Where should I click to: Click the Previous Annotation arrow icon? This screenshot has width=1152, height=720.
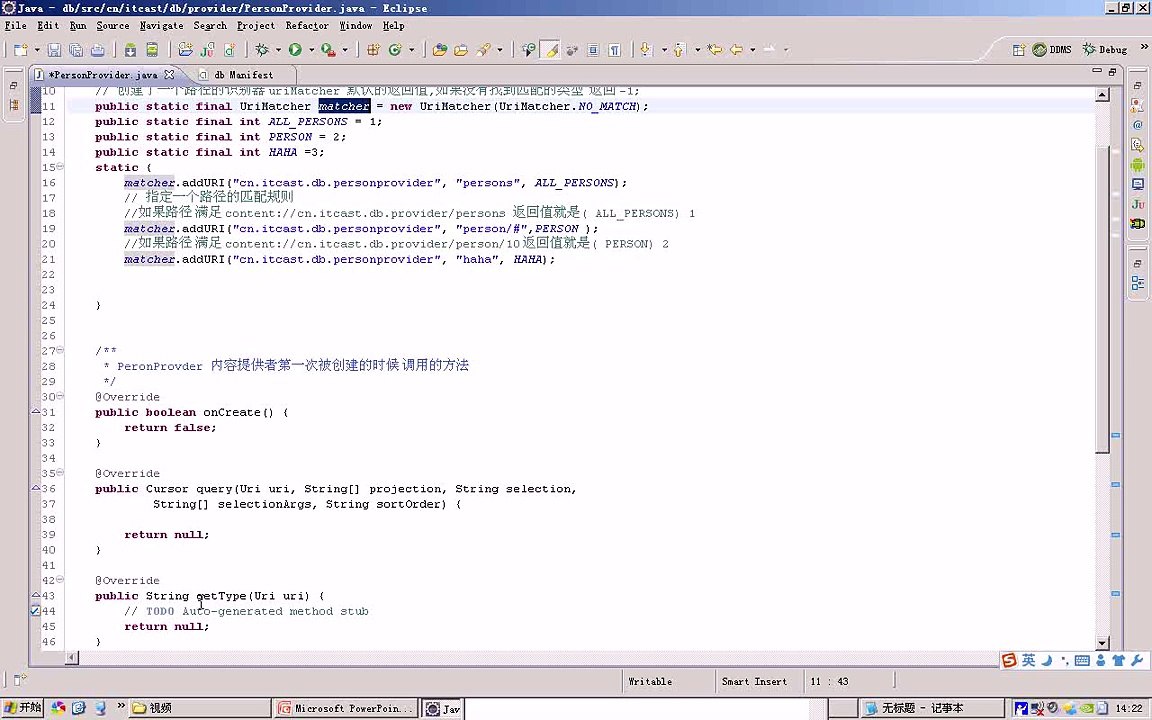679,50
